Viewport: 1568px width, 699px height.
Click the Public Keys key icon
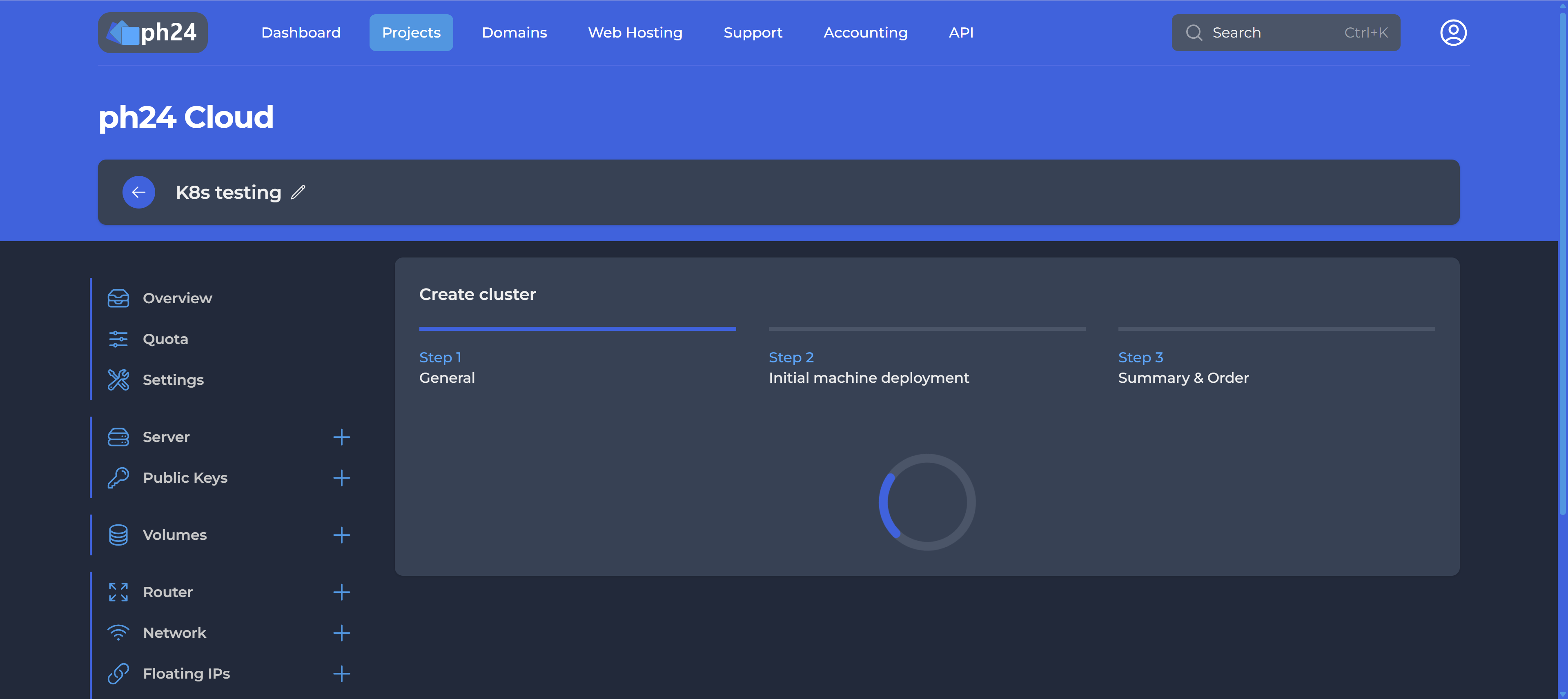click(118, 477)
